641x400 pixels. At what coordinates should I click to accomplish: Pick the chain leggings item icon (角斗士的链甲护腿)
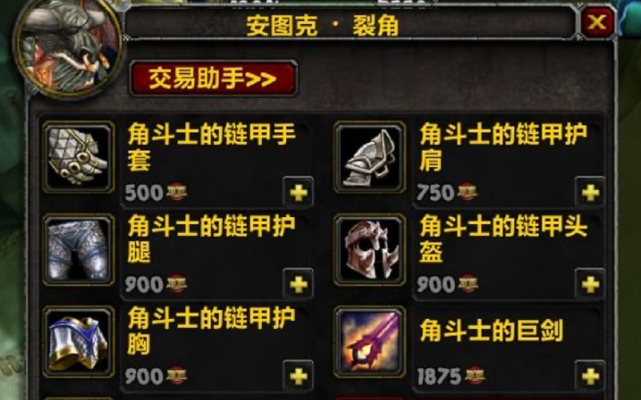tap(78, 249)
